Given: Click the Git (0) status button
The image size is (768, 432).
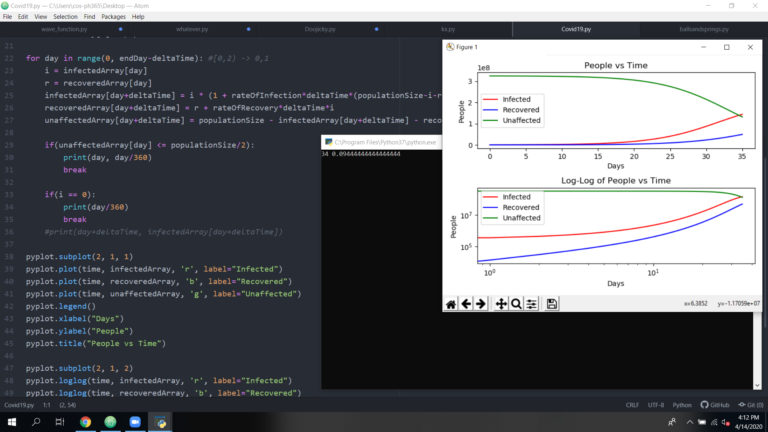Looking at the screenshot, I should (x=750, y=405).
